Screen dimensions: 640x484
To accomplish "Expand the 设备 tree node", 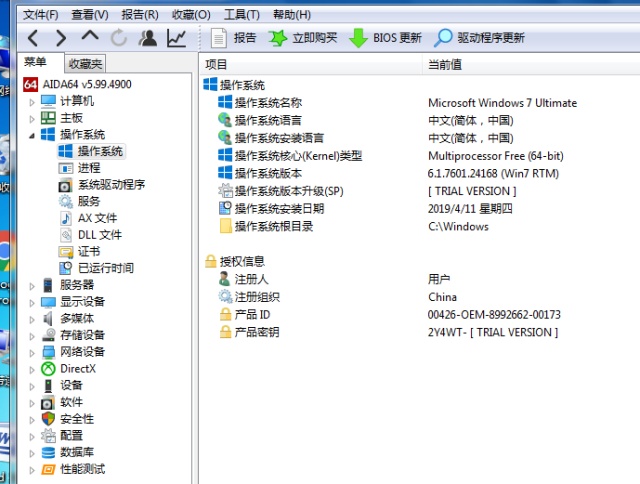I will click(32, 386).
